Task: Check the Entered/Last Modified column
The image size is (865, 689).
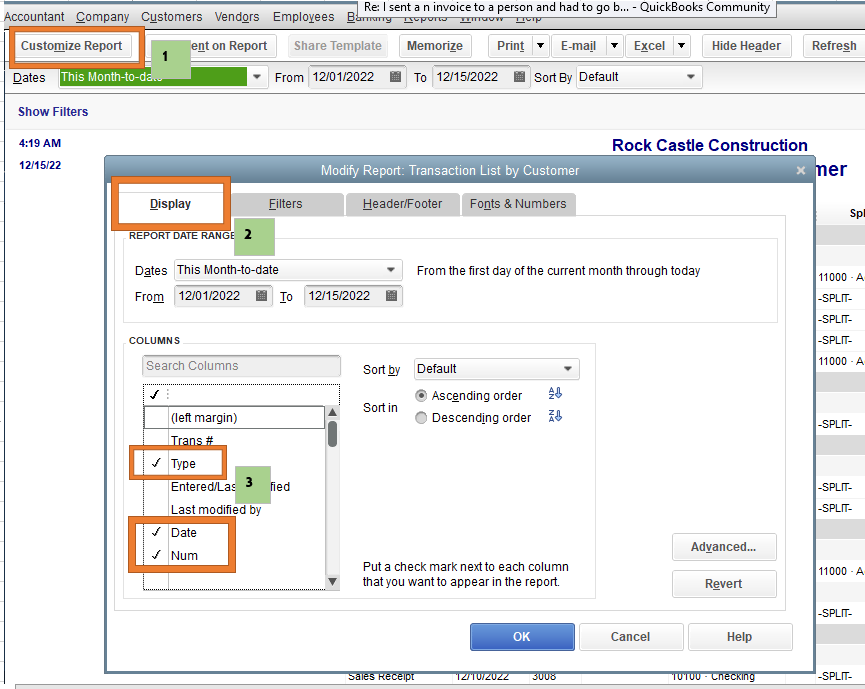Action: coord(156,487)
